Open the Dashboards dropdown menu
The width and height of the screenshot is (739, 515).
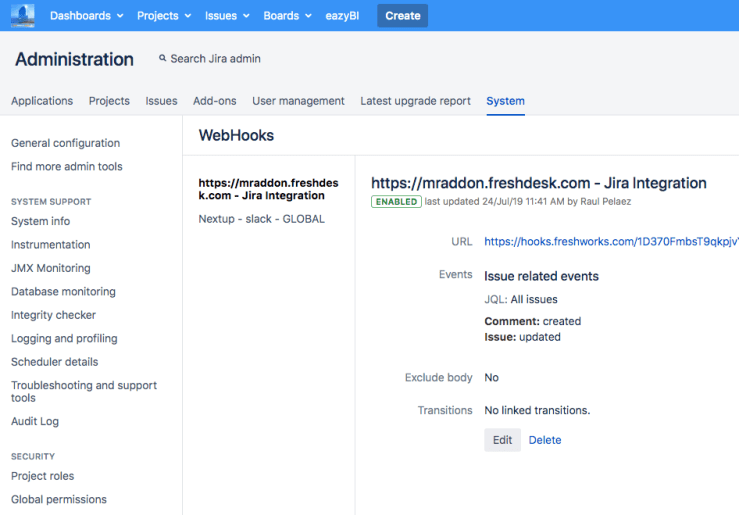coord(86,16)
